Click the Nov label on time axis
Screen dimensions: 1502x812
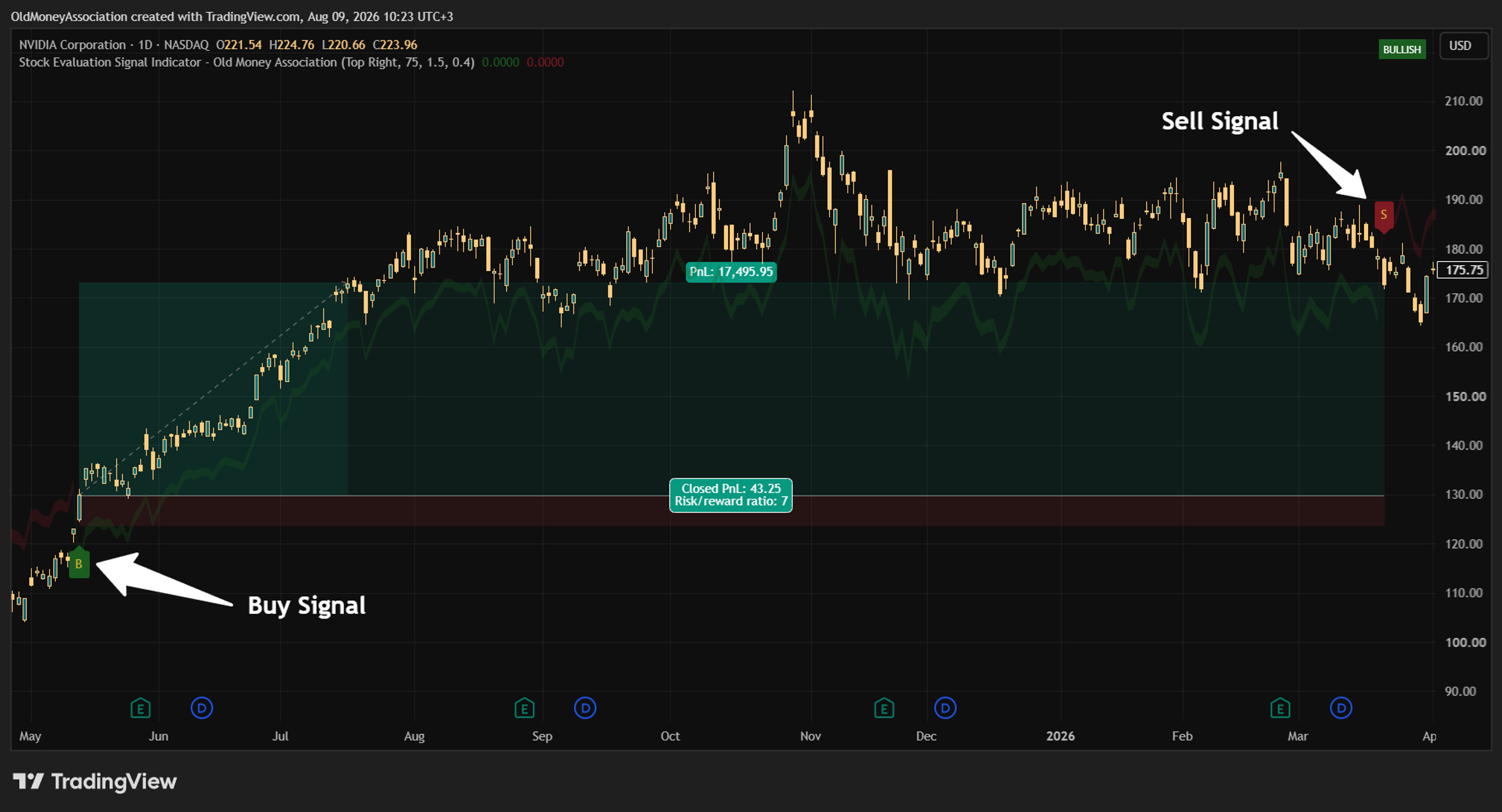(x=811, y=736)
